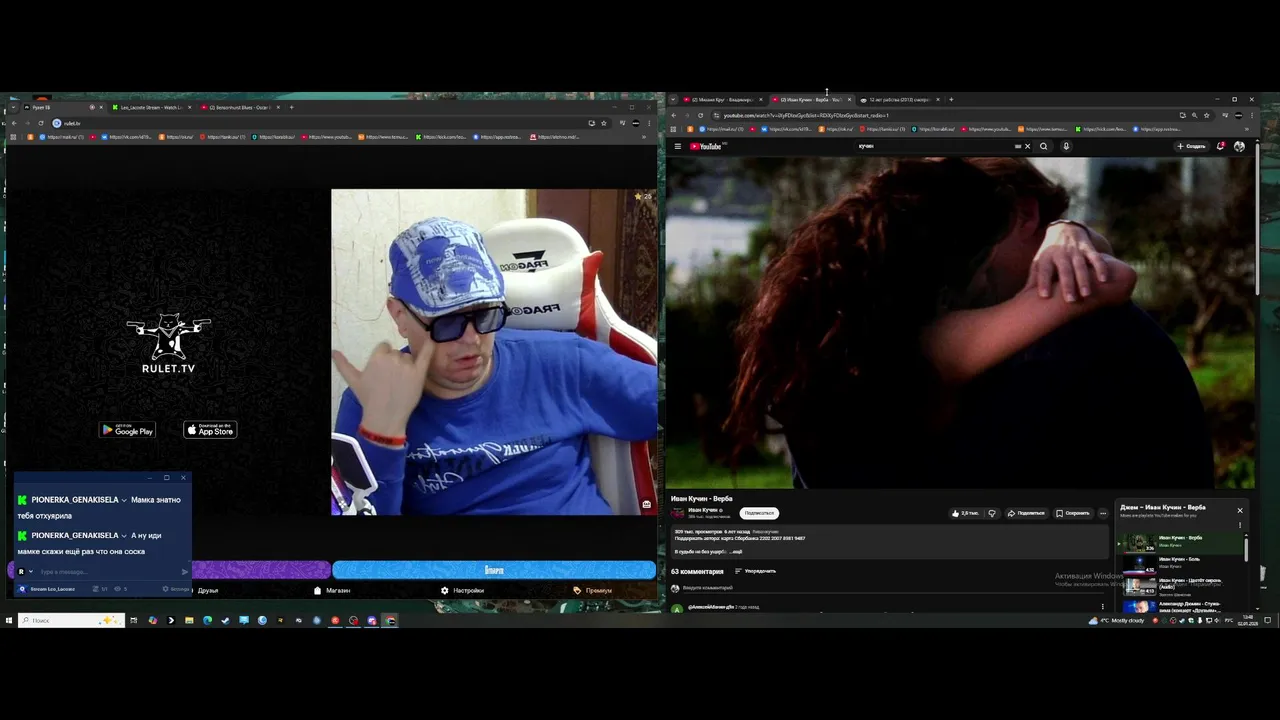Open more actions ellipsis under video

coord(1103,513)
